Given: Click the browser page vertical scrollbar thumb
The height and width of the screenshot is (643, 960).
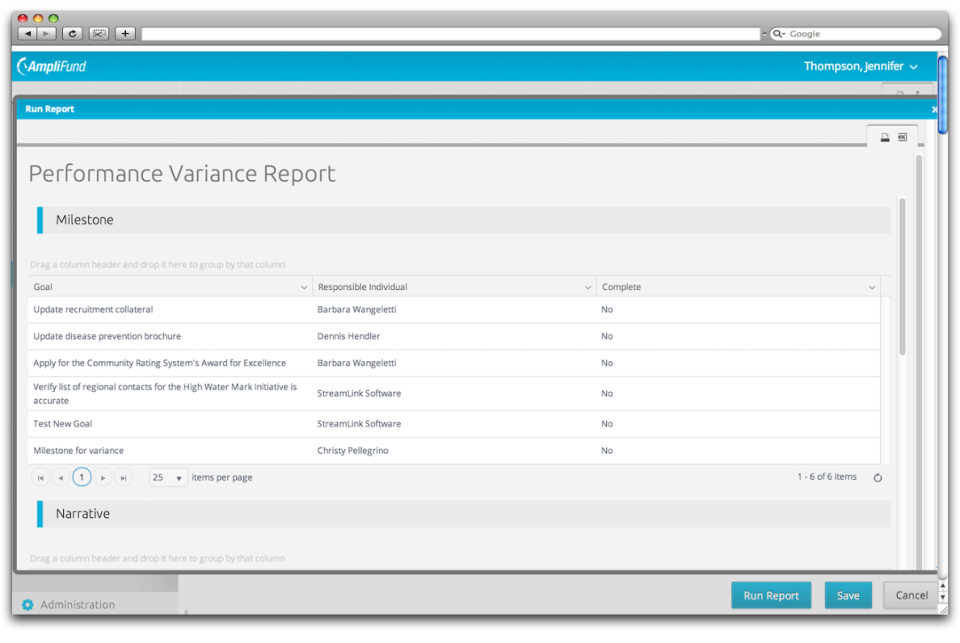Looking at the screenshot, I should 943,94.
